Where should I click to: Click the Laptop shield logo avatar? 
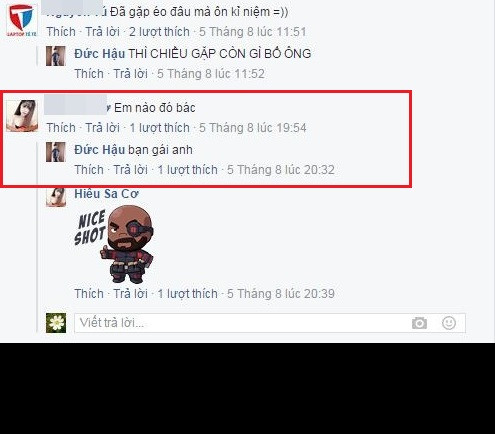point(22,20)
